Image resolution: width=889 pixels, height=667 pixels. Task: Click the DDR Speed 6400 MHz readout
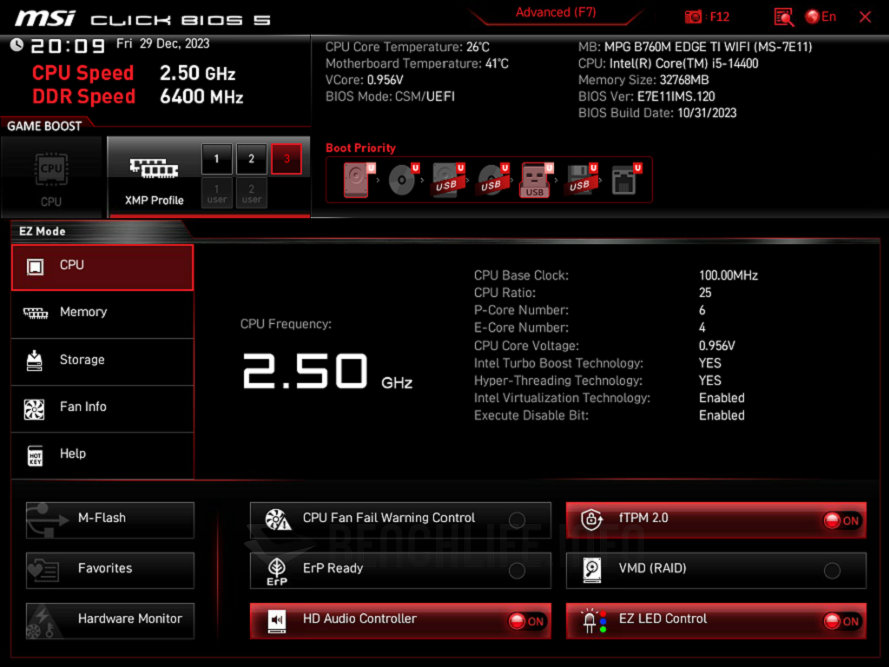pos(201,96)
